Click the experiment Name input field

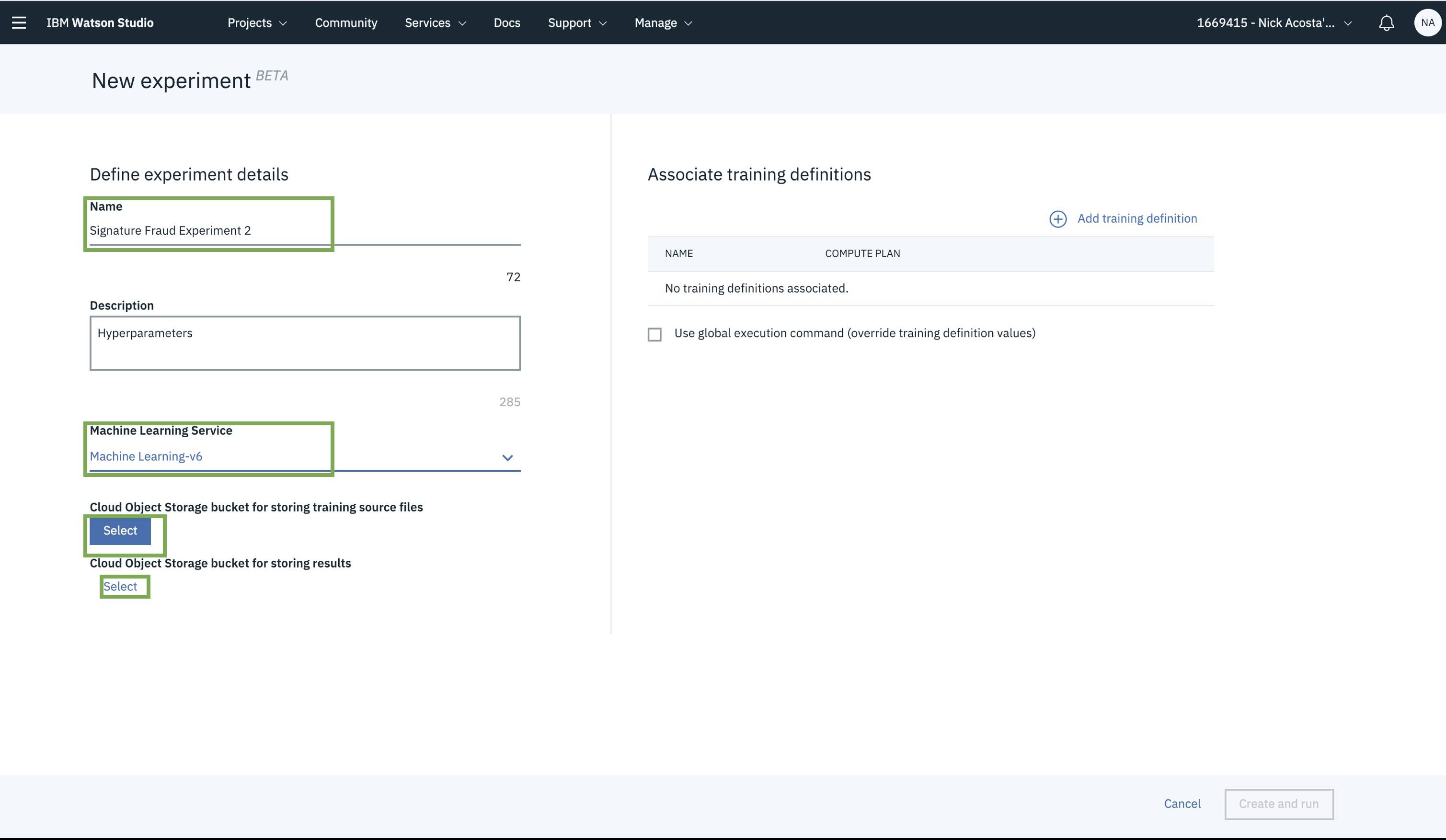pos(305,230)
